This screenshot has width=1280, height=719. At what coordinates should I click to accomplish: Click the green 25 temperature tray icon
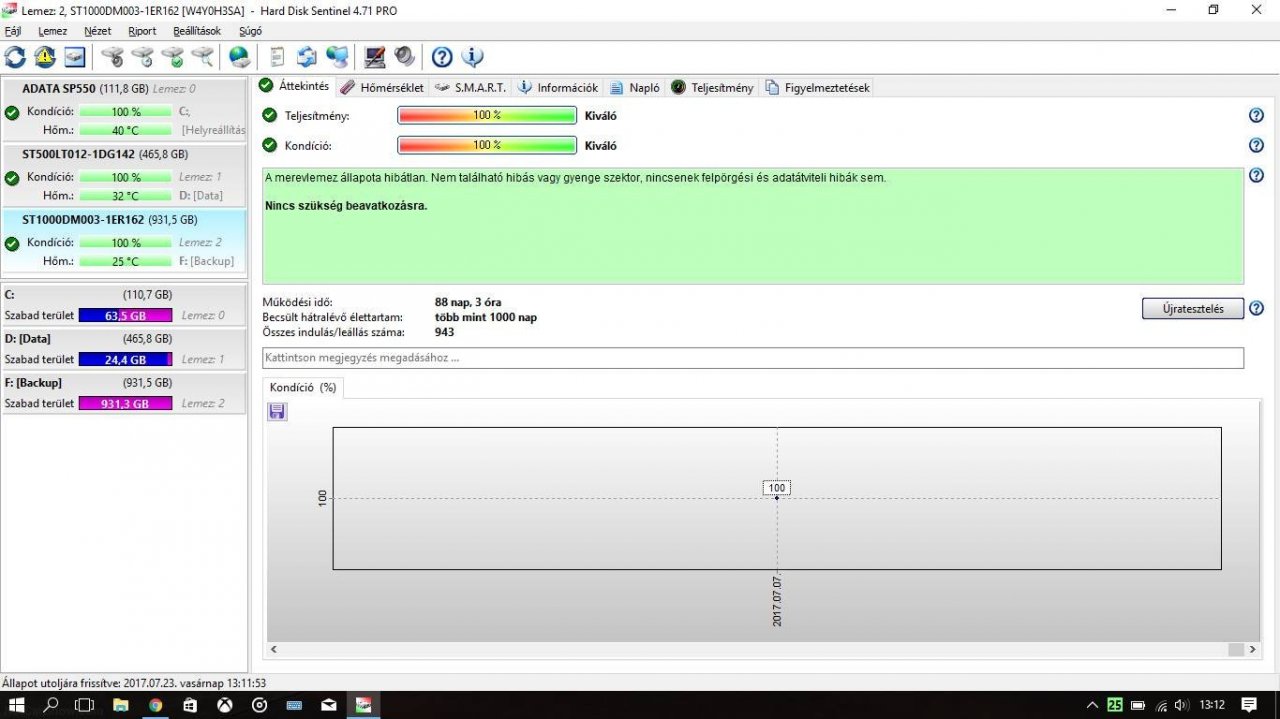coord(1115,705)
